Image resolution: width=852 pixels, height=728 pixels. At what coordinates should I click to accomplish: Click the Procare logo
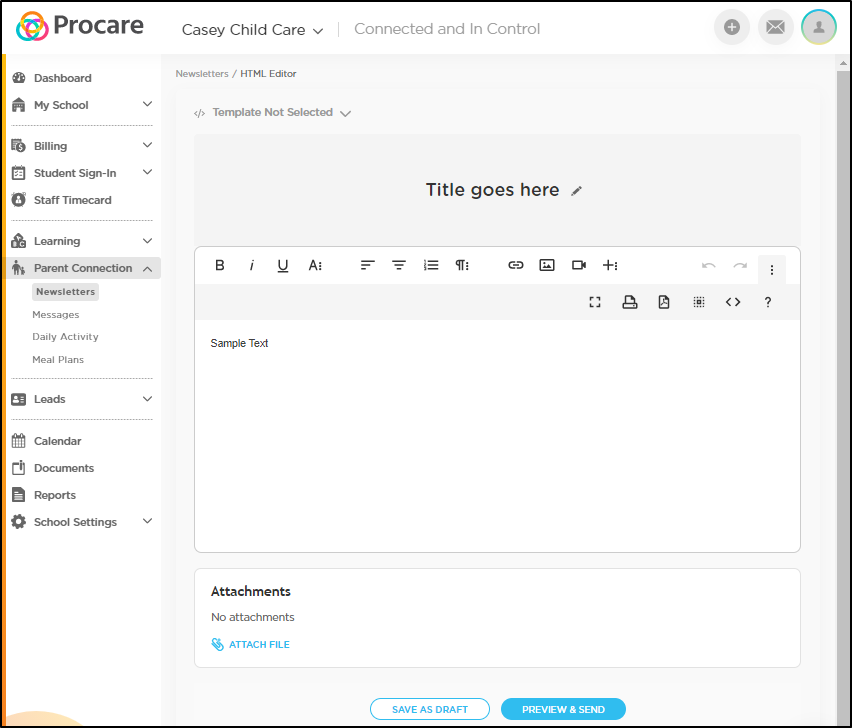click(80, 26)
